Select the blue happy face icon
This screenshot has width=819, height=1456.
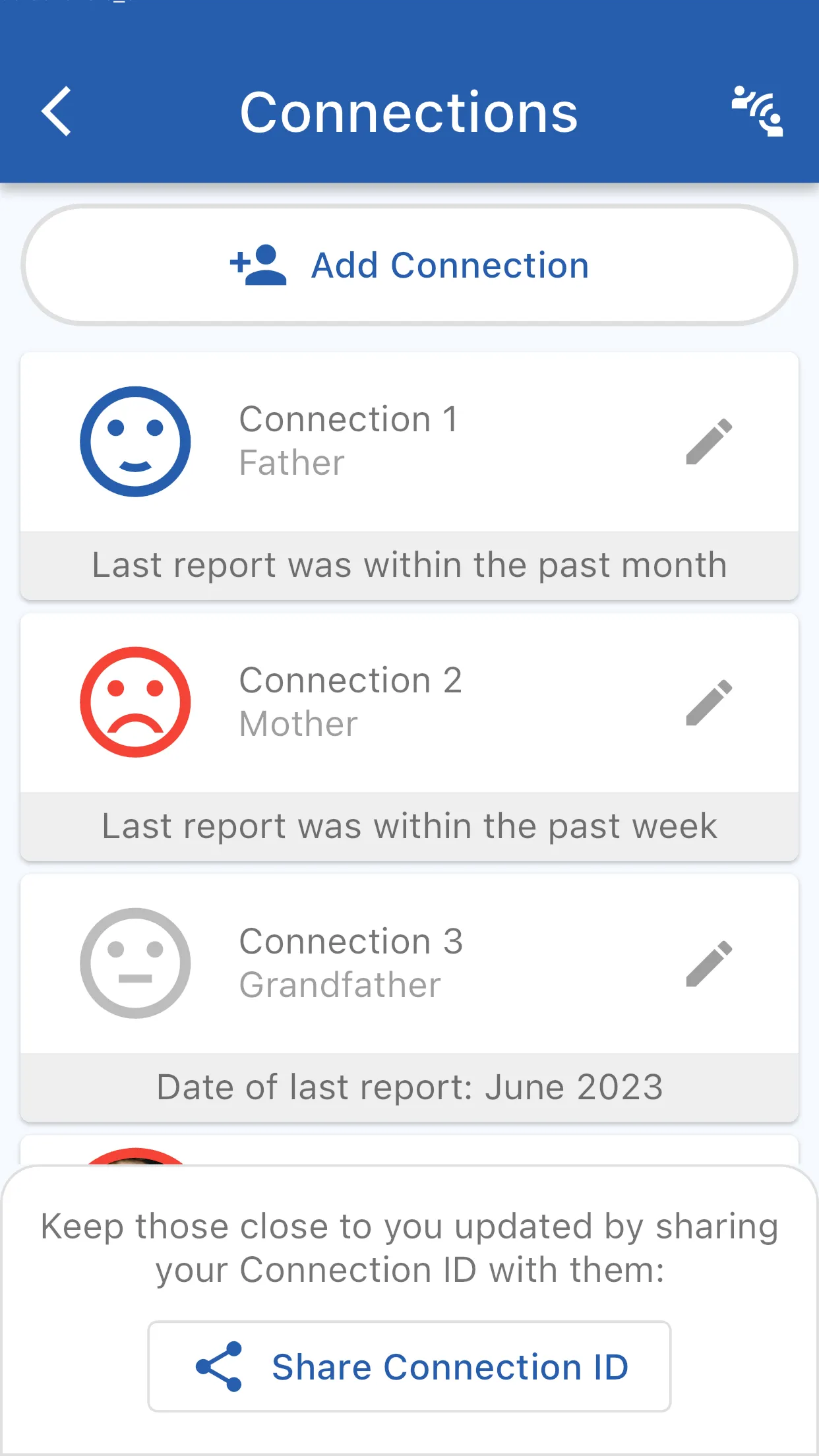click(x=135, y=441)
